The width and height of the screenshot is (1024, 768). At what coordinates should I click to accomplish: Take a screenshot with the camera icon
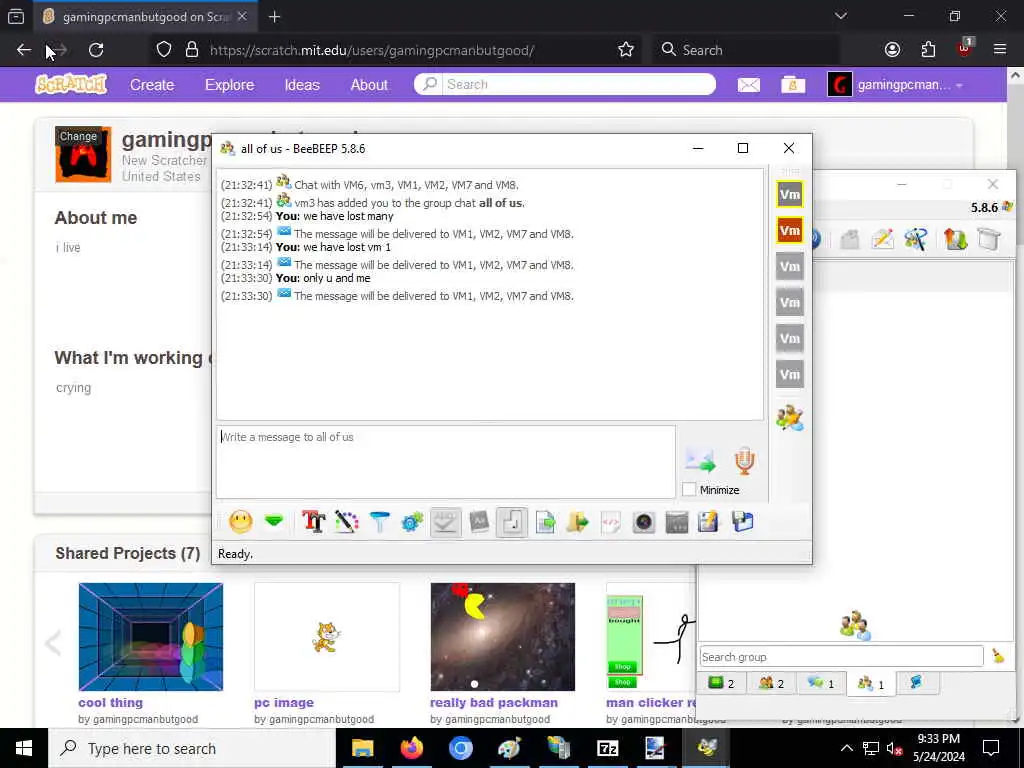coord(644,522)
